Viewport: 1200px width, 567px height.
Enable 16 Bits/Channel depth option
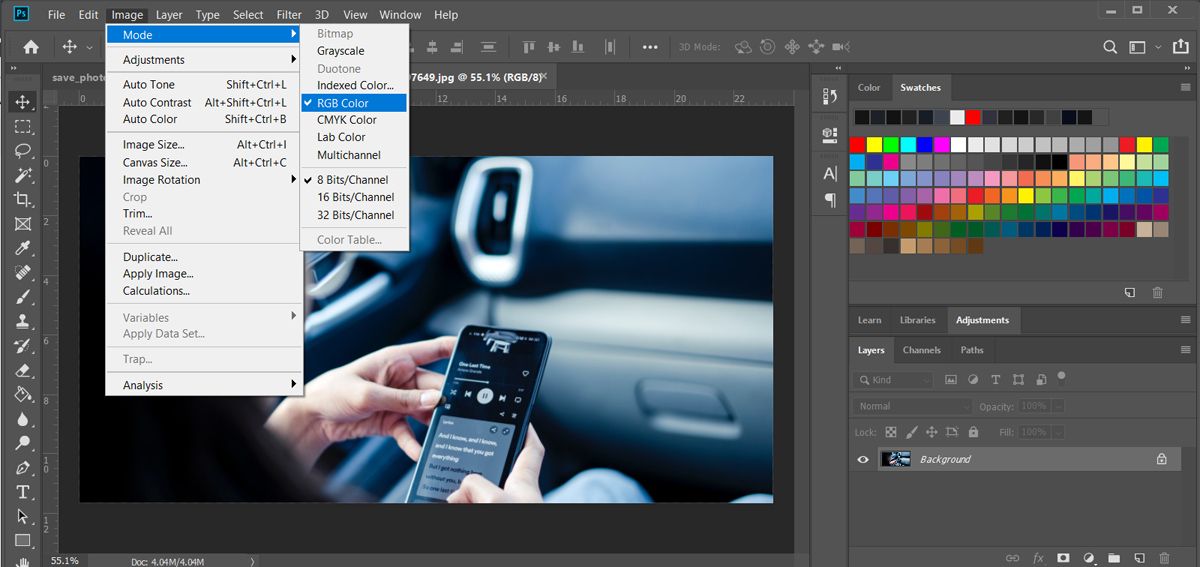355,197
